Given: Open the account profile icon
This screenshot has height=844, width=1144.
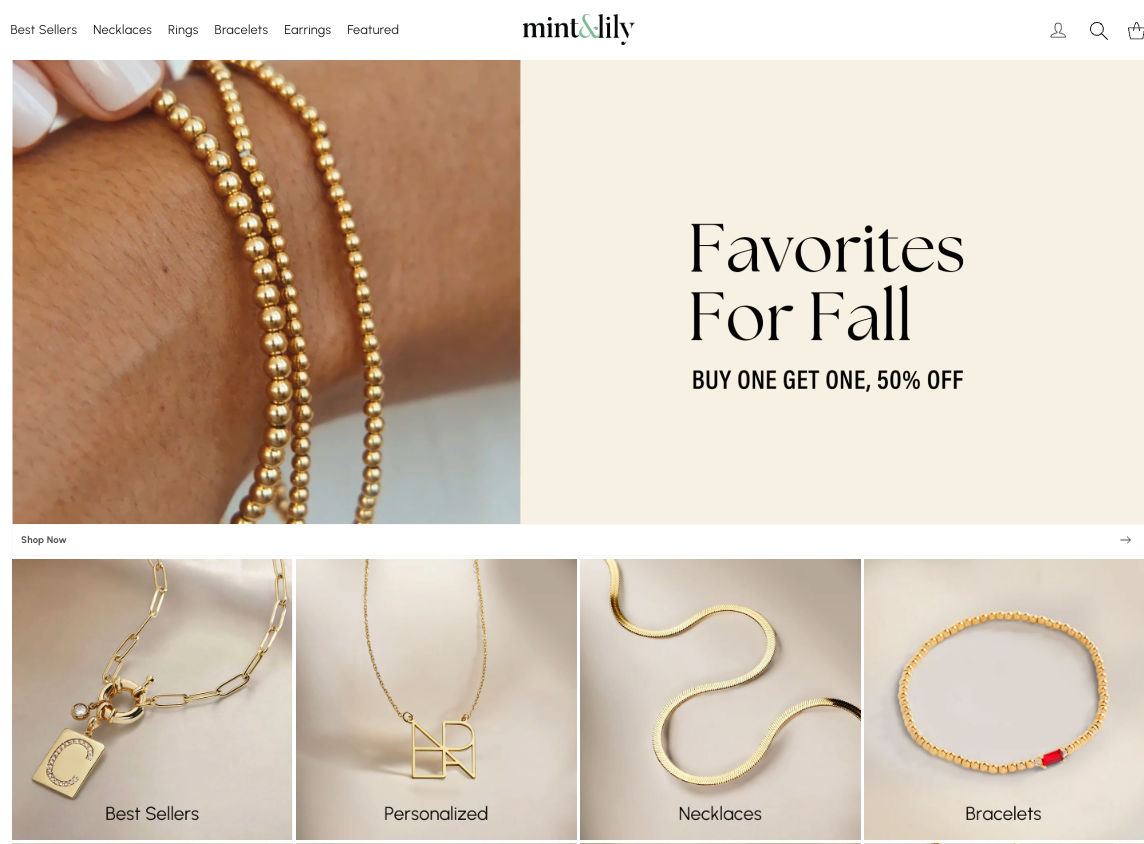Looking at the screenshot, I should pos(1058,31).
